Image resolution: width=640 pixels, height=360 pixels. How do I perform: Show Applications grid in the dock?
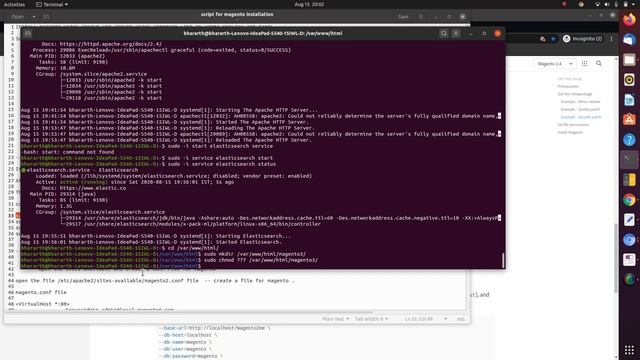(x=629, y=350)
